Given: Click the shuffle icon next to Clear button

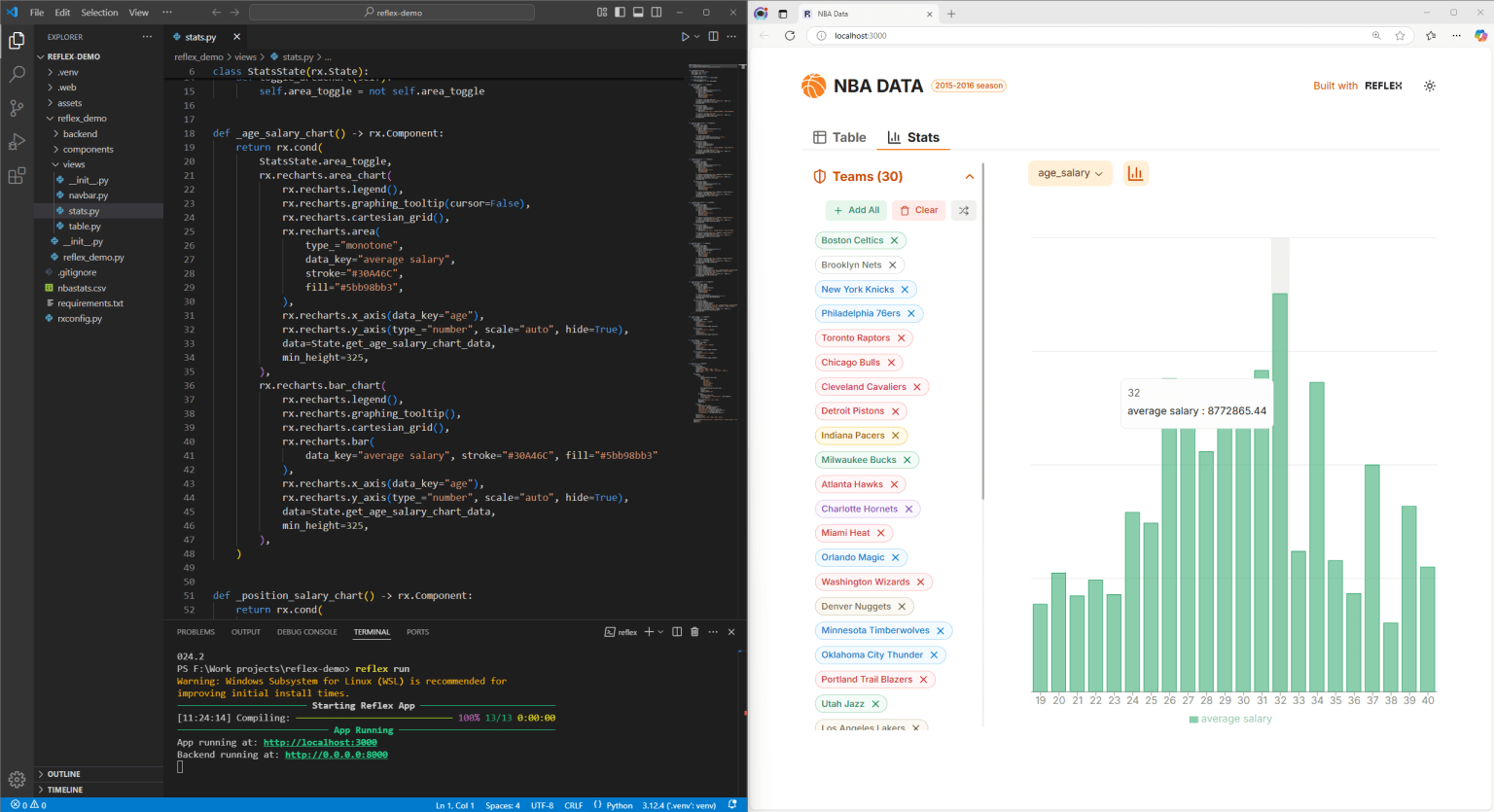Looking at the screenshot, I should click(963, 209).
